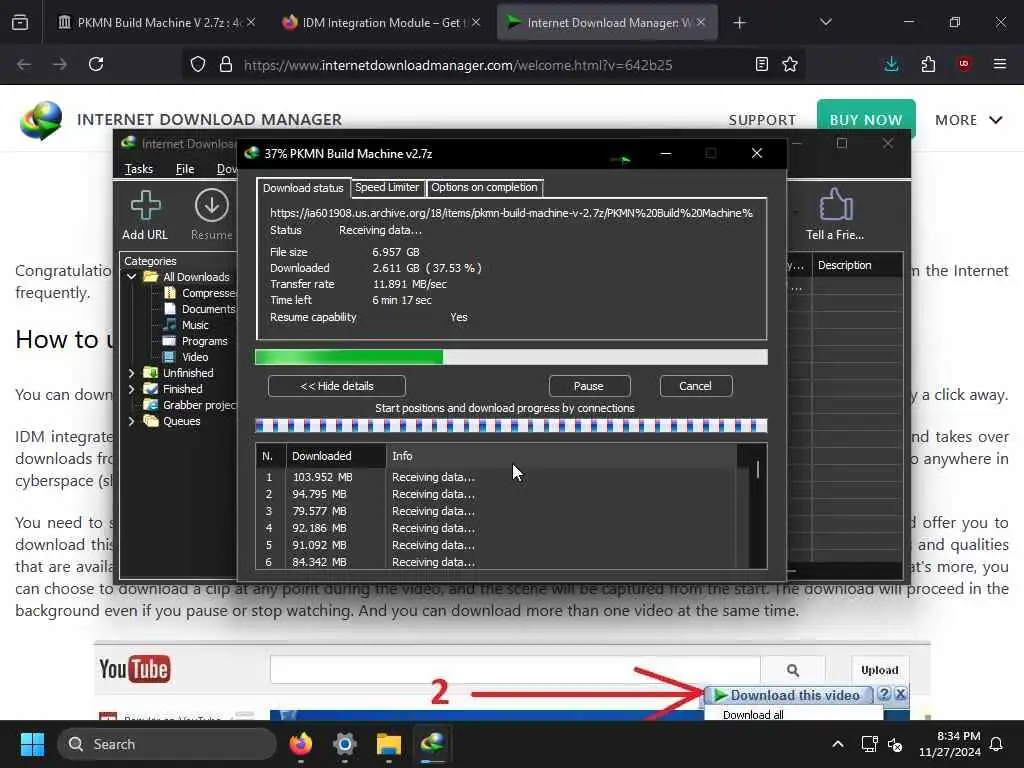Select the Grabber projects category
Screen dimensions: 1024x768
point(191,405)
